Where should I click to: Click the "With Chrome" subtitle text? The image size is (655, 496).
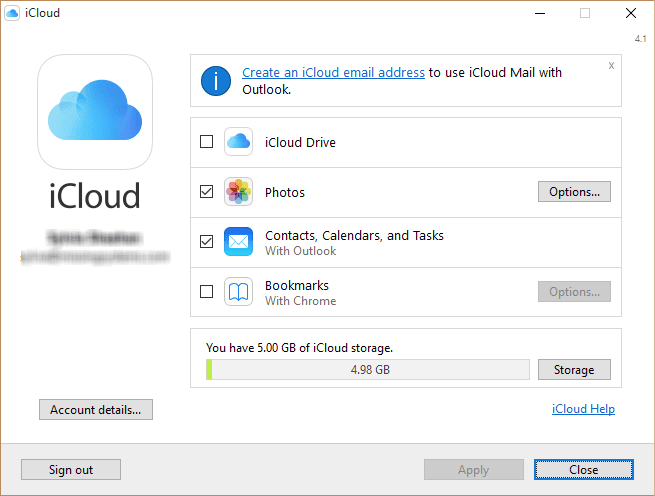300,301
